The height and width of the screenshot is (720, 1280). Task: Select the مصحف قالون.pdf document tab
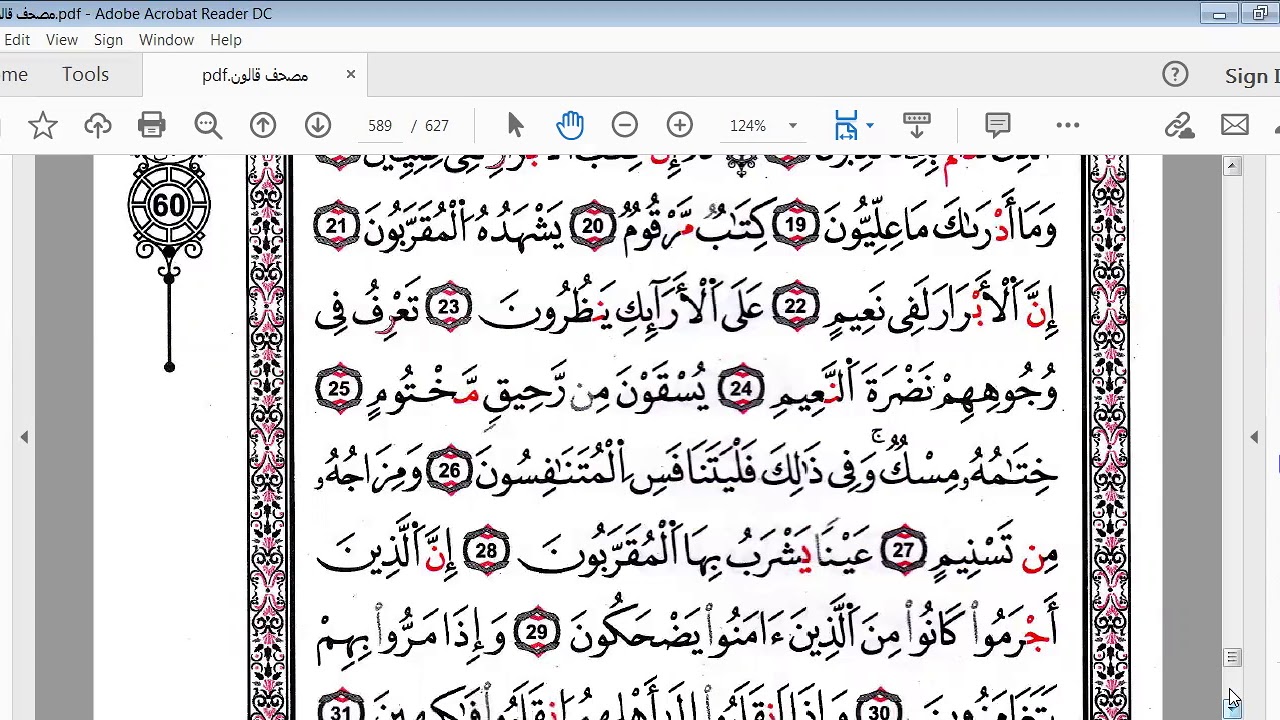(255, 75)
